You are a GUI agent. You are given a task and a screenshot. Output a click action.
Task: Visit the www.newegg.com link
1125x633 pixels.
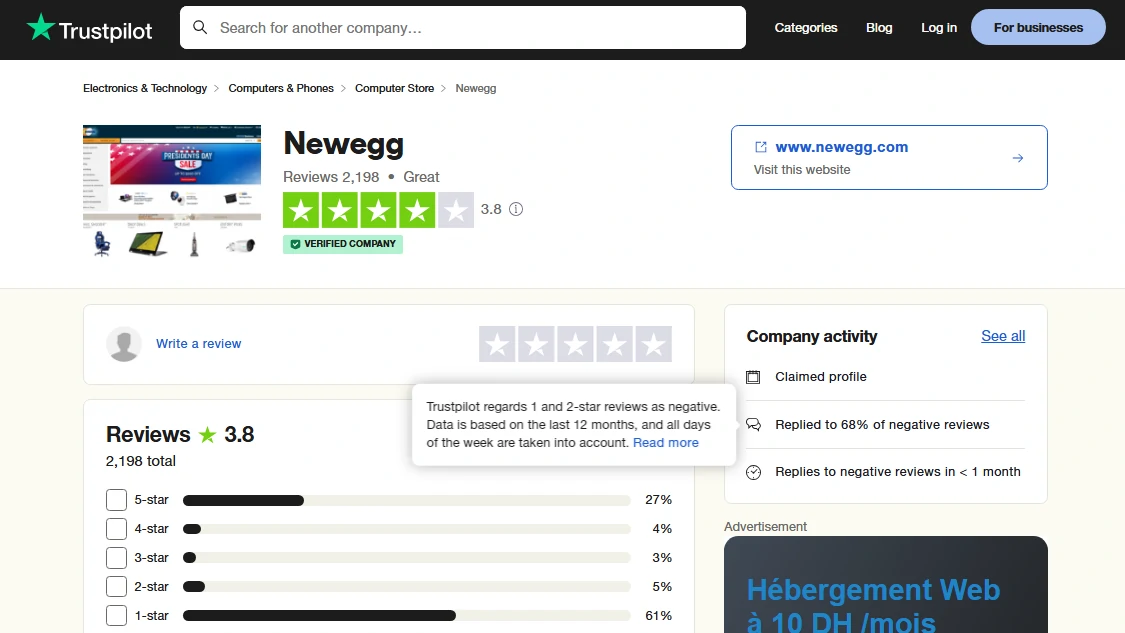pos(842,147)
